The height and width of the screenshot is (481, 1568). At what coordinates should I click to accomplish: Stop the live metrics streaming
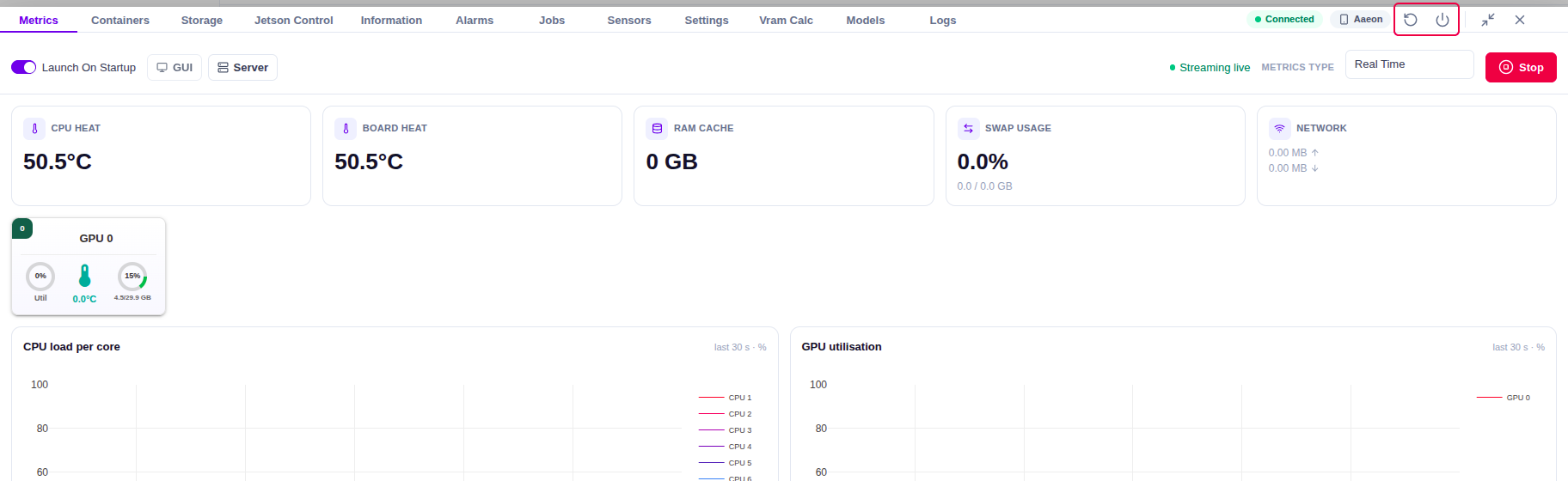(x=1521, y=67)
